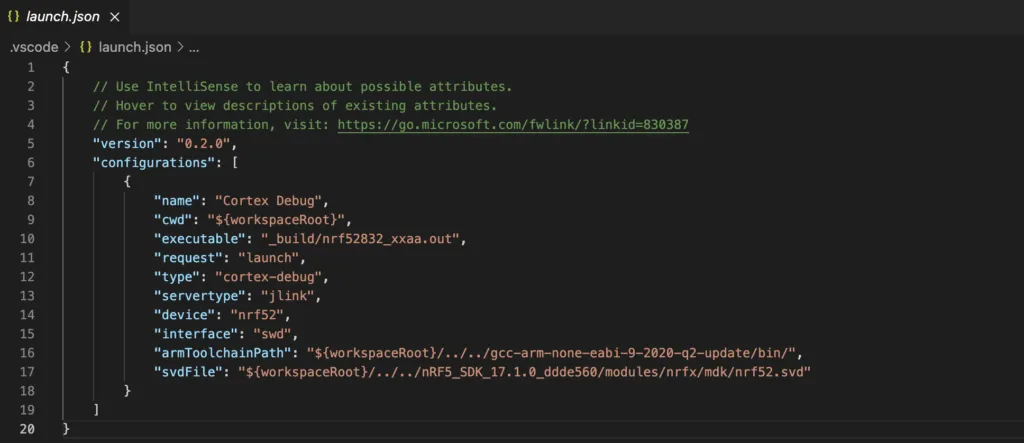Expand the breadcrumb ellipsis after launch.json
Image resolution: width=1024 pixels, height=443 pixels.
point(194,46)
